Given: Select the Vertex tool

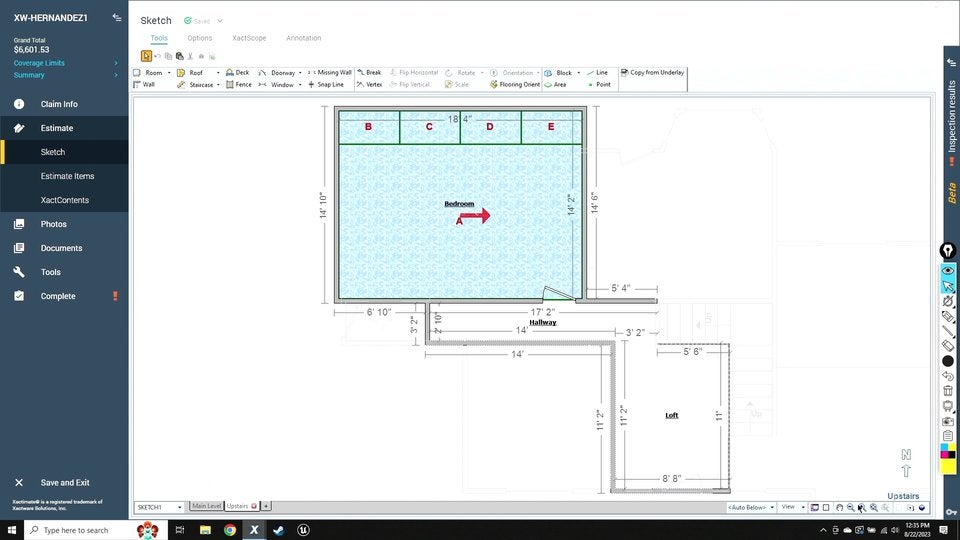Looking at the screenshot, I should (369, 85).
